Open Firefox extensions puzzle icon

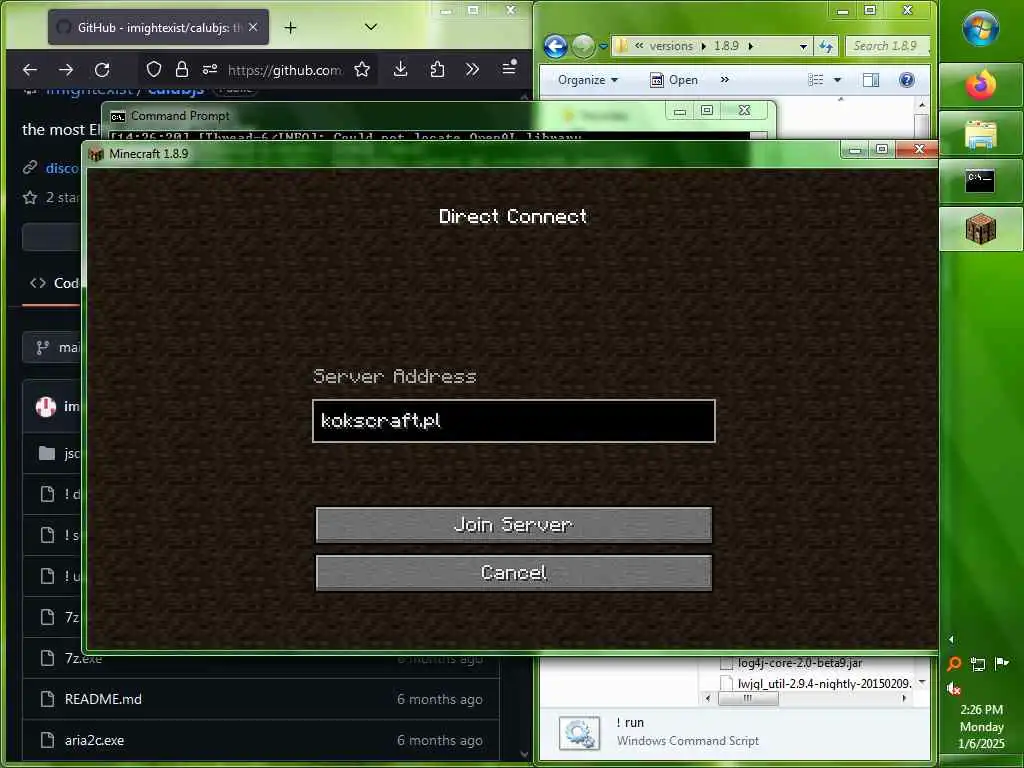438,69
